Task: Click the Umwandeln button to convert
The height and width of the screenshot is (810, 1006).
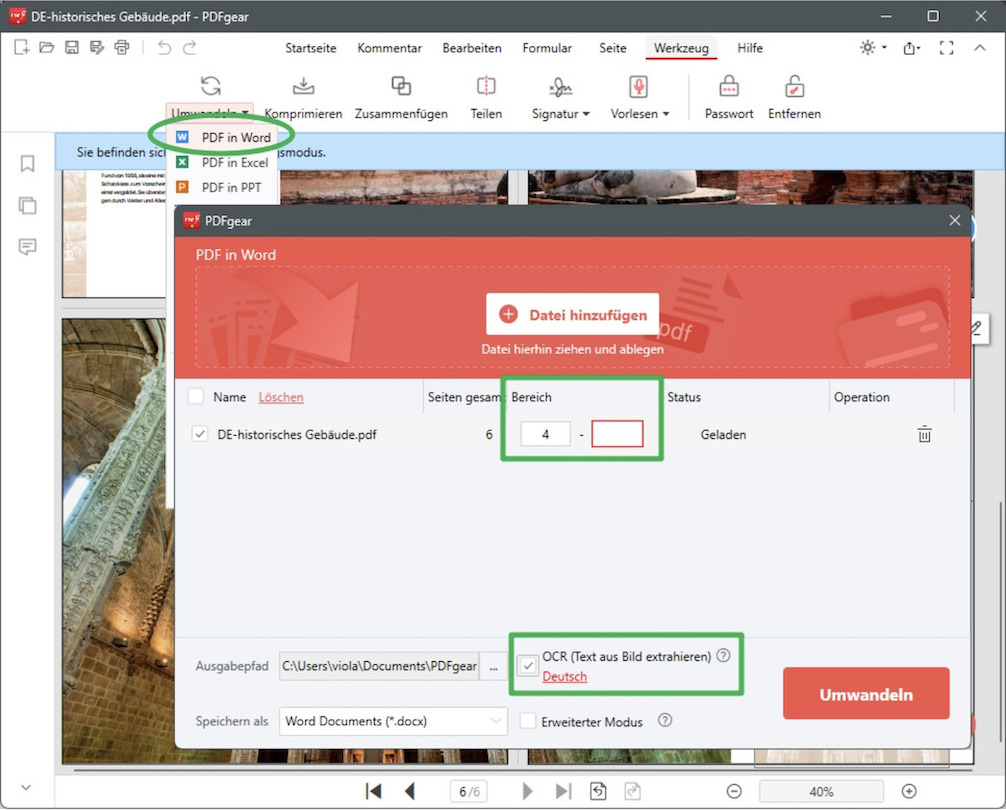Action: pos(866,692)
